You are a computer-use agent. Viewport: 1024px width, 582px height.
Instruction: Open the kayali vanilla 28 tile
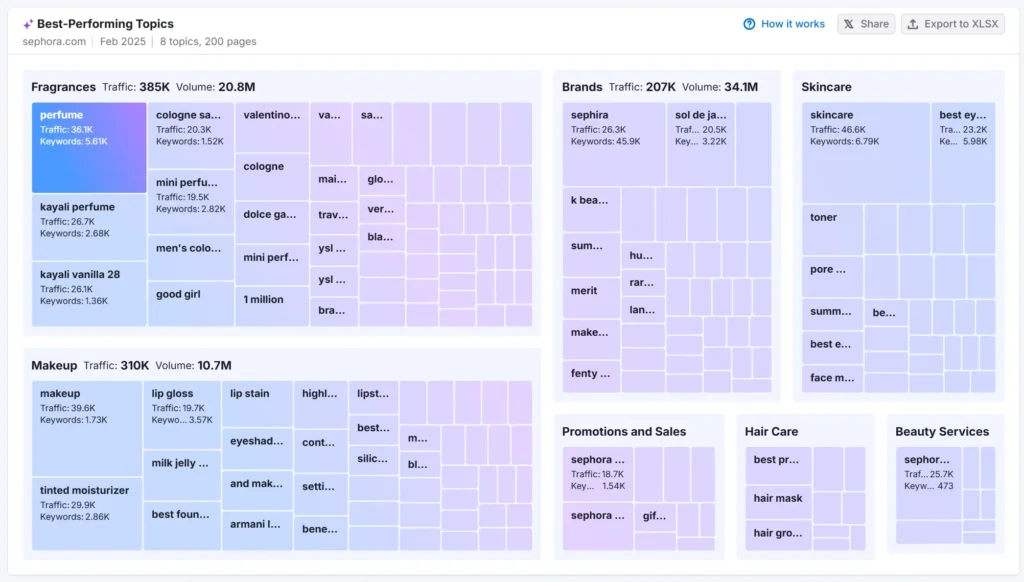point(89,294)
